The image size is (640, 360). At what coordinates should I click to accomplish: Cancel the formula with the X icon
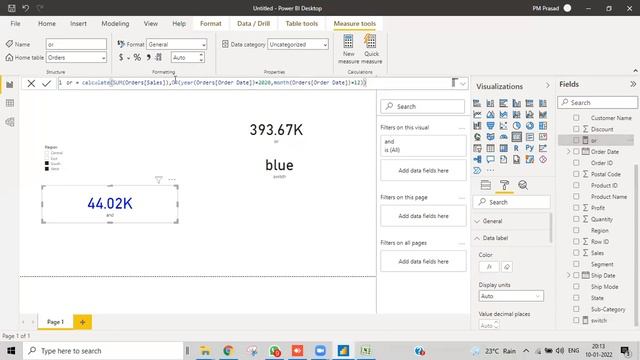(31, 83)
